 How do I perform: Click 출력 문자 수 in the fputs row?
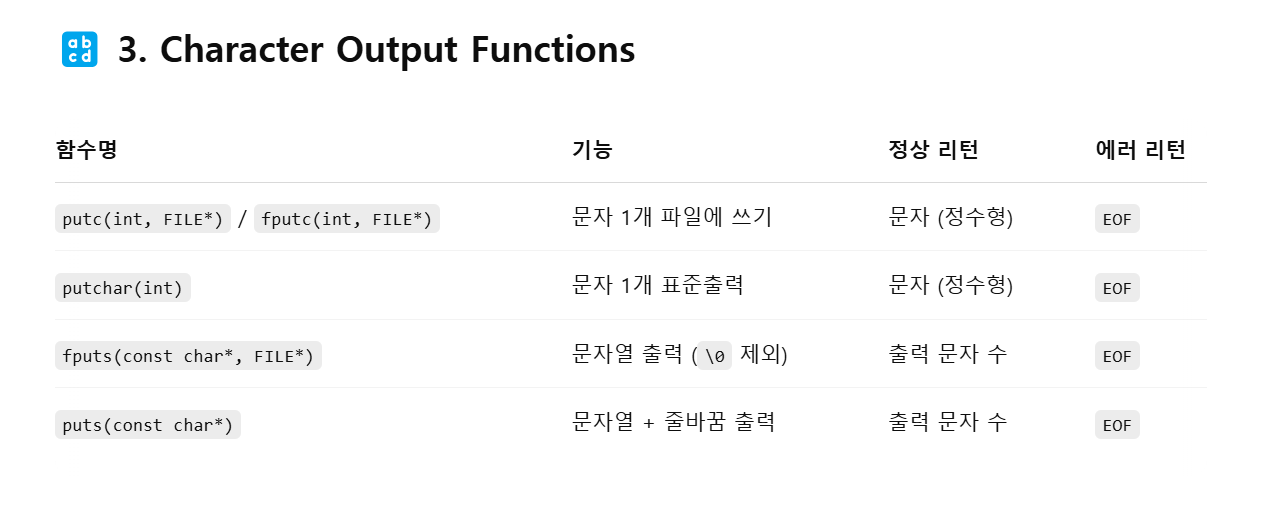[x=947, y=354]
